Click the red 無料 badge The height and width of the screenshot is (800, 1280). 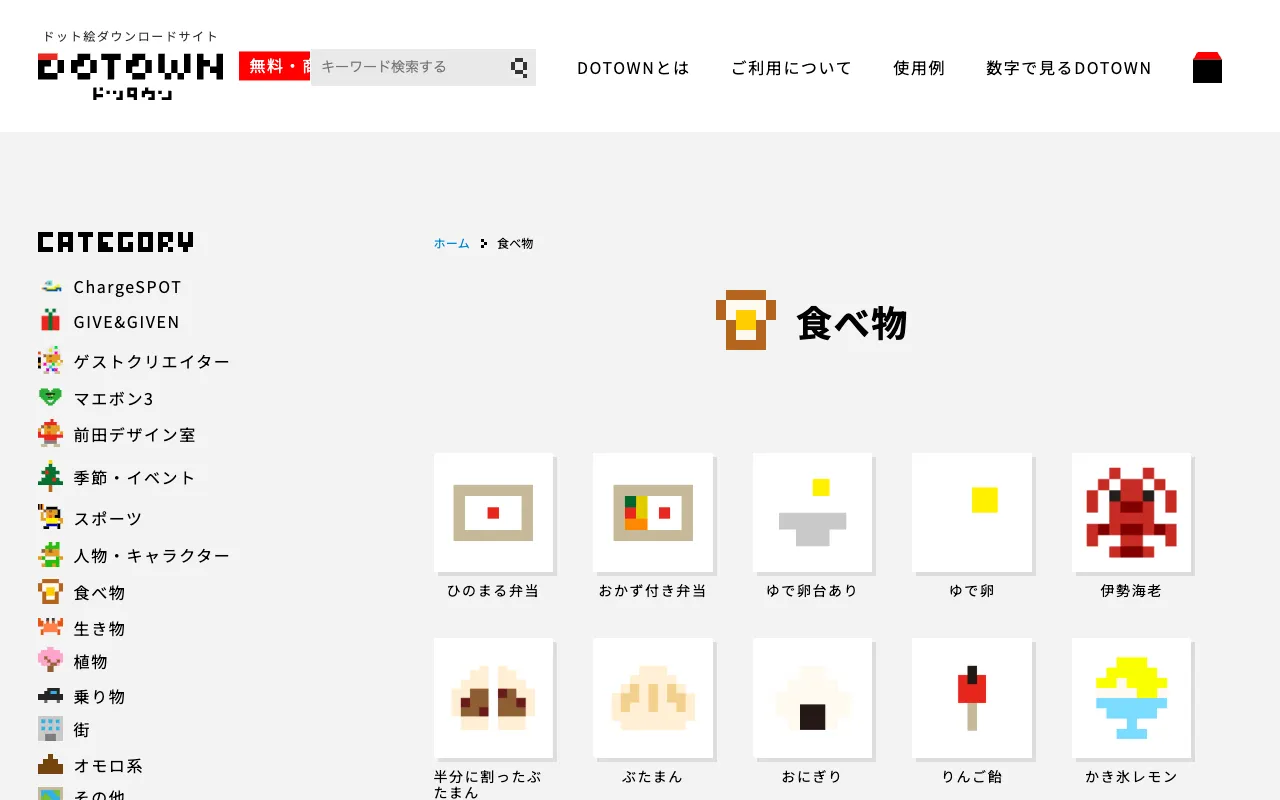tap(275, 67)
